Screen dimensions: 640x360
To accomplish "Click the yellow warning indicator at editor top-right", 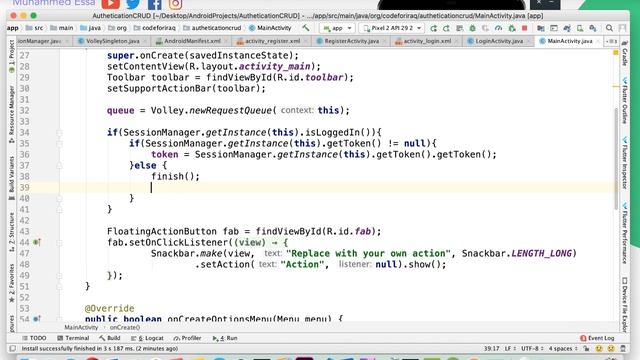I will click(x=616, y=53).
